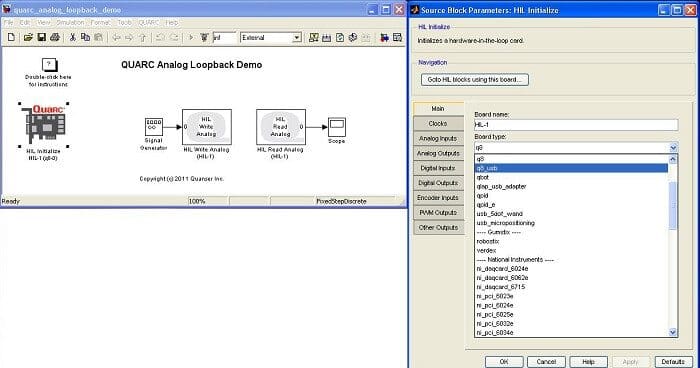Screen dimensions: 700x368
Task: Click the Cut scissors icon
Action: point(72,38)
